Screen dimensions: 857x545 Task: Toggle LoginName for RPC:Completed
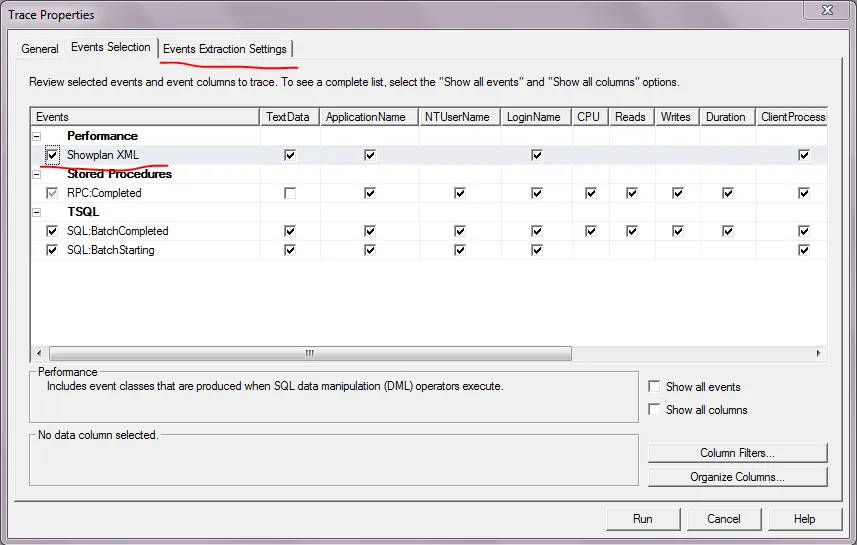point(537,193)
